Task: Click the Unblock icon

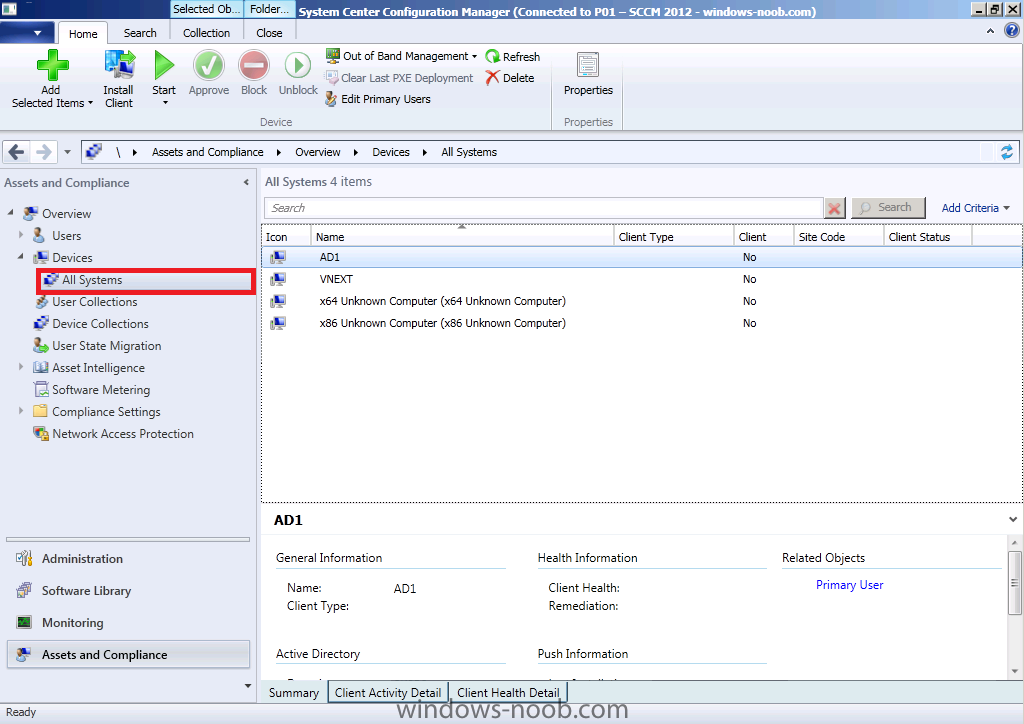Action: 298,65
